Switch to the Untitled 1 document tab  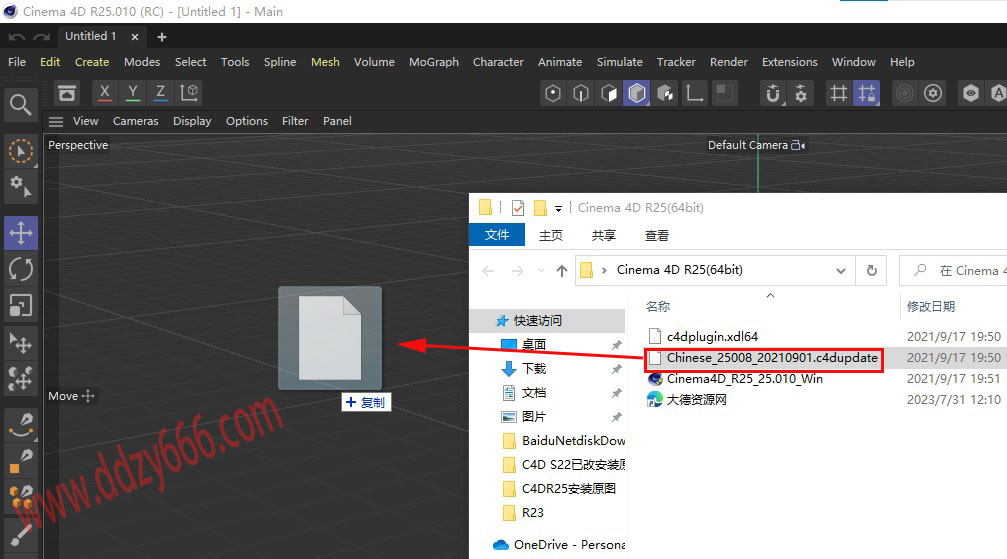(91, 37)
